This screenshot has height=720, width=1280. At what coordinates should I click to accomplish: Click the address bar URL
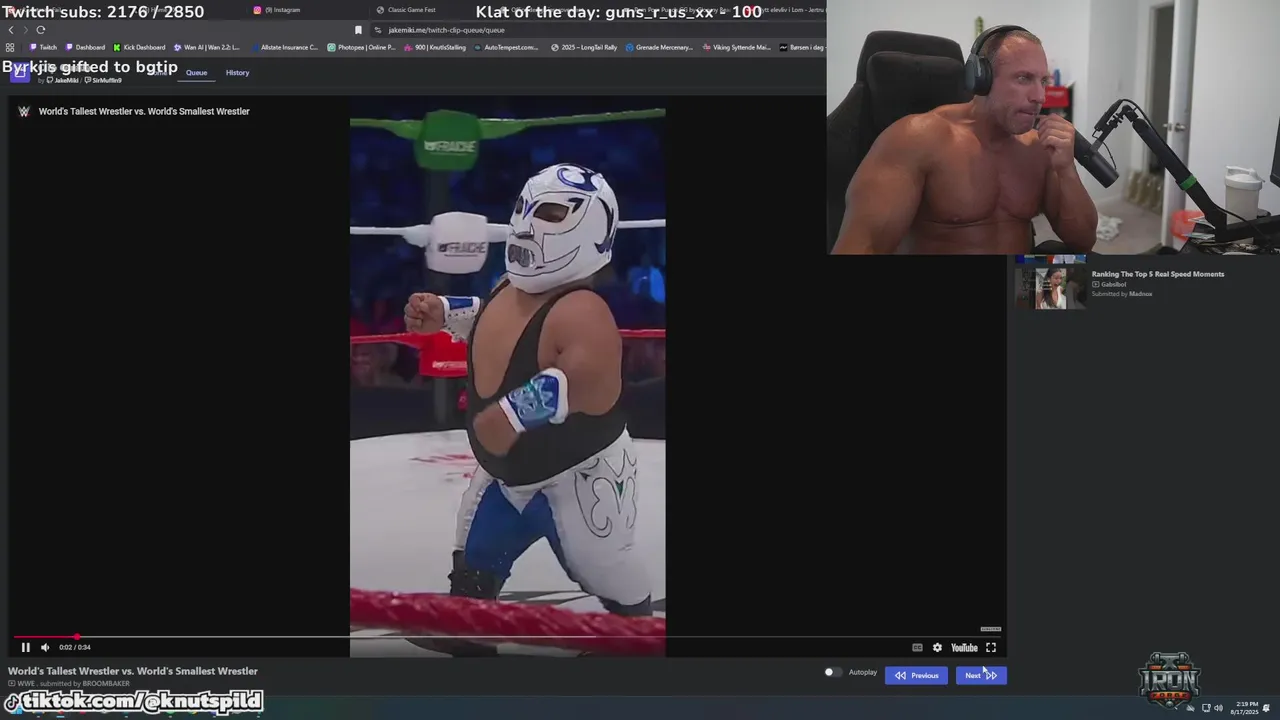pos(446,30)
